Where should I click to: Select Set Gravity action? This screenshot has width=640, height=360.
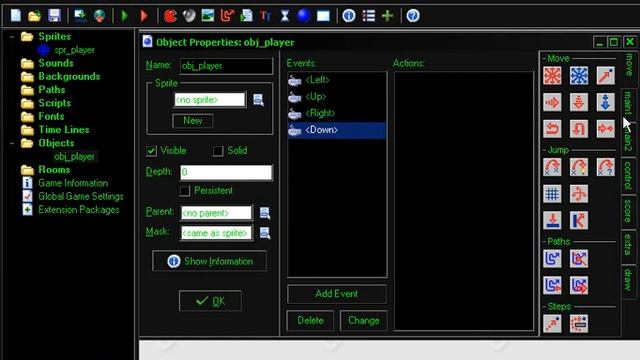click(605, 102)
